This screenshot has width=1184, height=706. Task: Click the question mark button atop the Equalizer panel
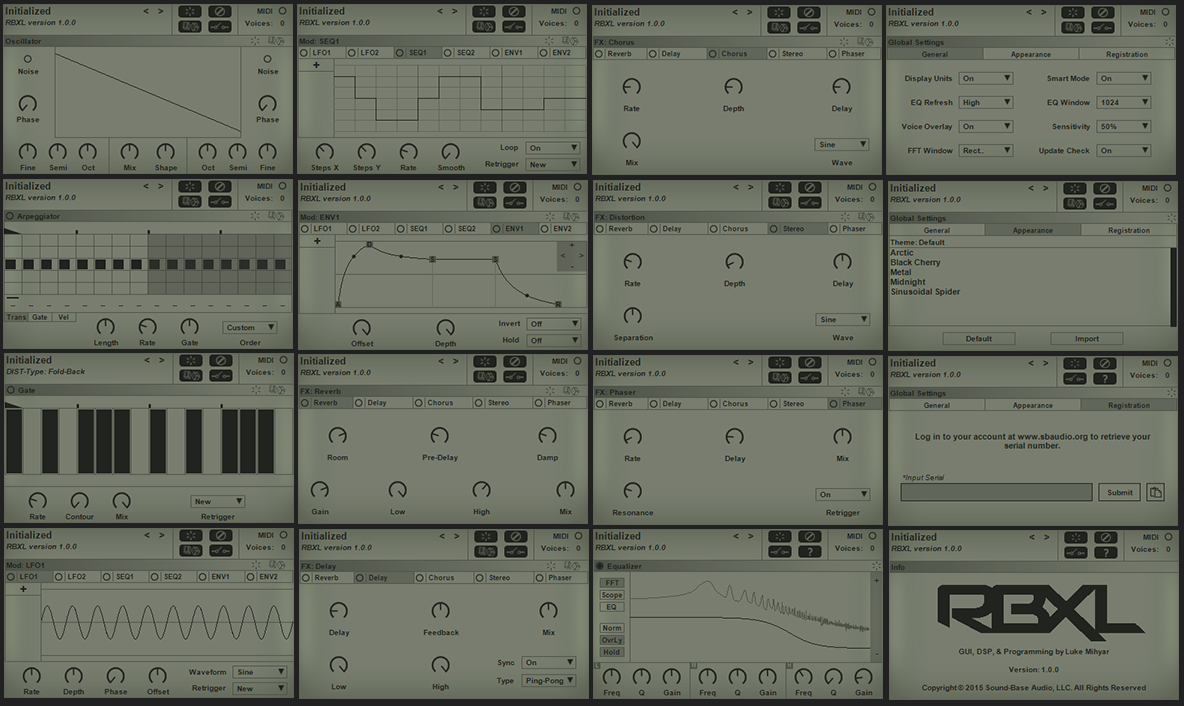pyautogui.click(x=809, y=552)
